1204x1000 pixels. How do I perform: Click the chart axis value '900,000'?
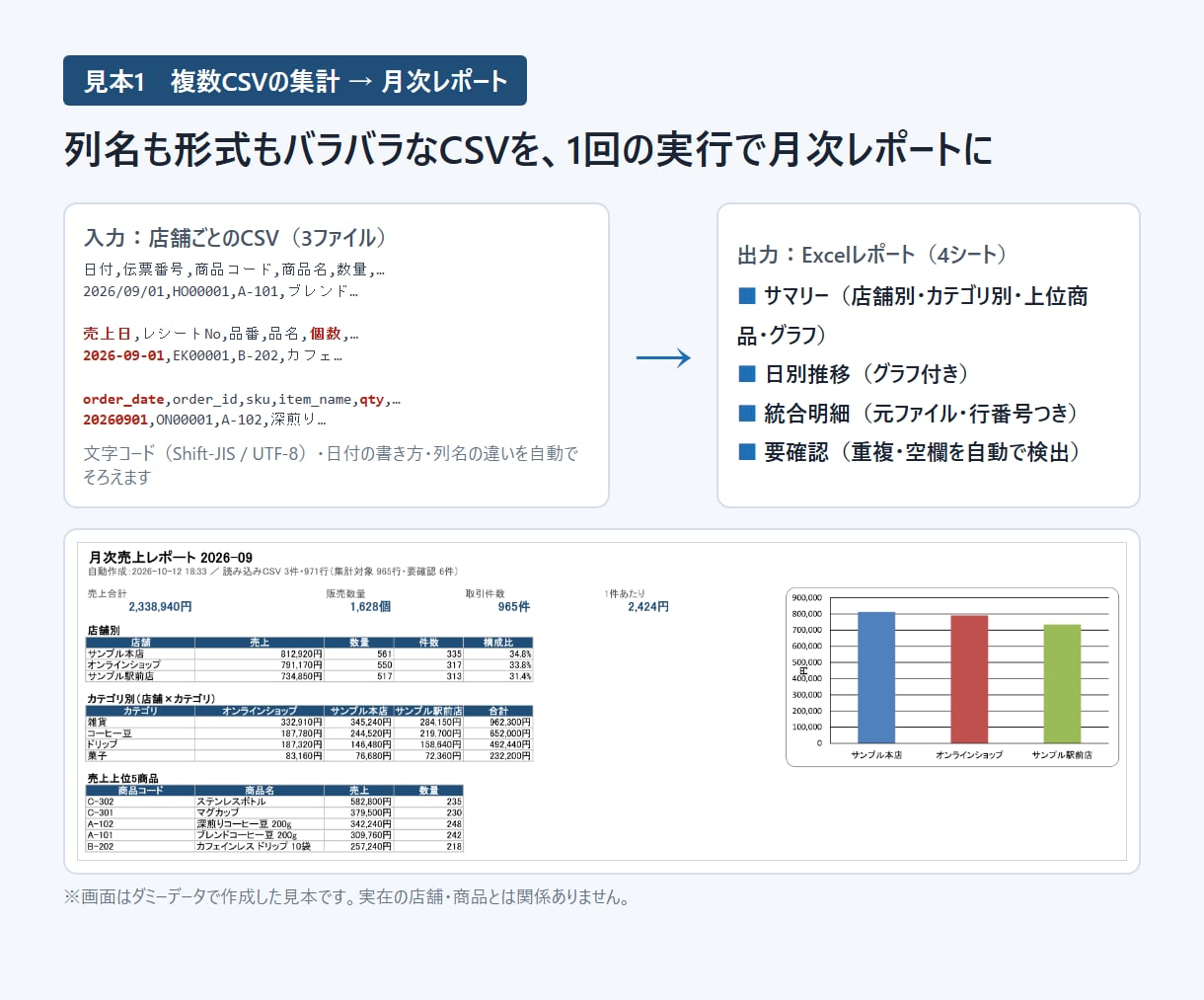coord(806,598)
